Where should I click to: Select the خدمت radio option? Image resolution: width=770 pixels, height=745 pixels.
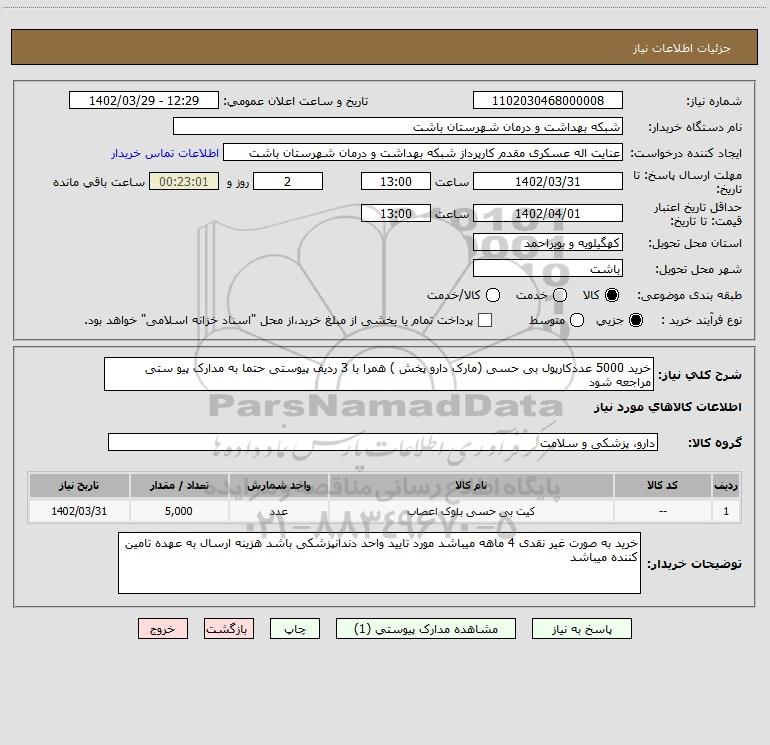560,295
